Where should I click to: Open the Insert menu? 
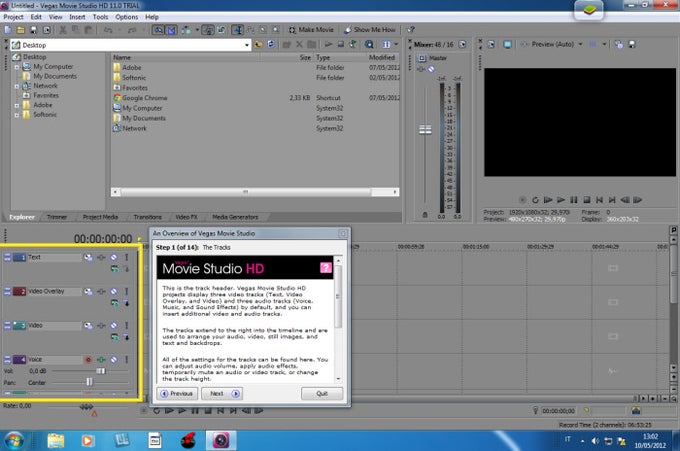pos(77,17)
